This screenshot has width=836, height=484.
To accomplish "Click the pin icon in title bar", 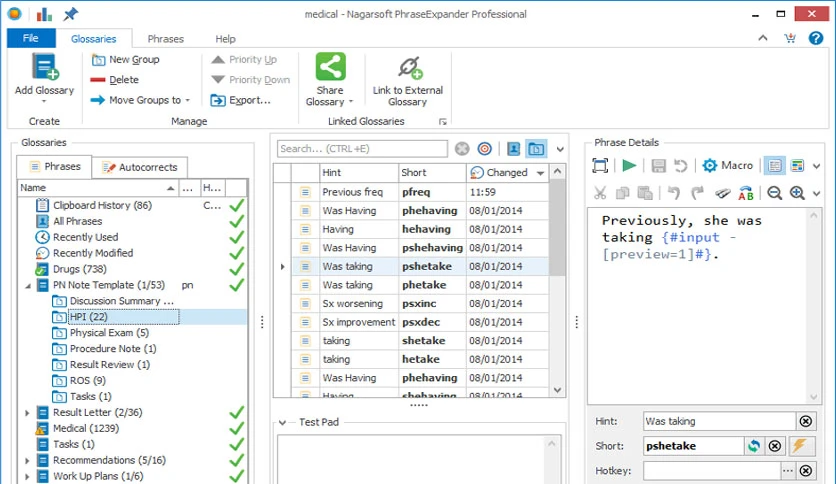I will pyautogui.click(x=70, y=14).
